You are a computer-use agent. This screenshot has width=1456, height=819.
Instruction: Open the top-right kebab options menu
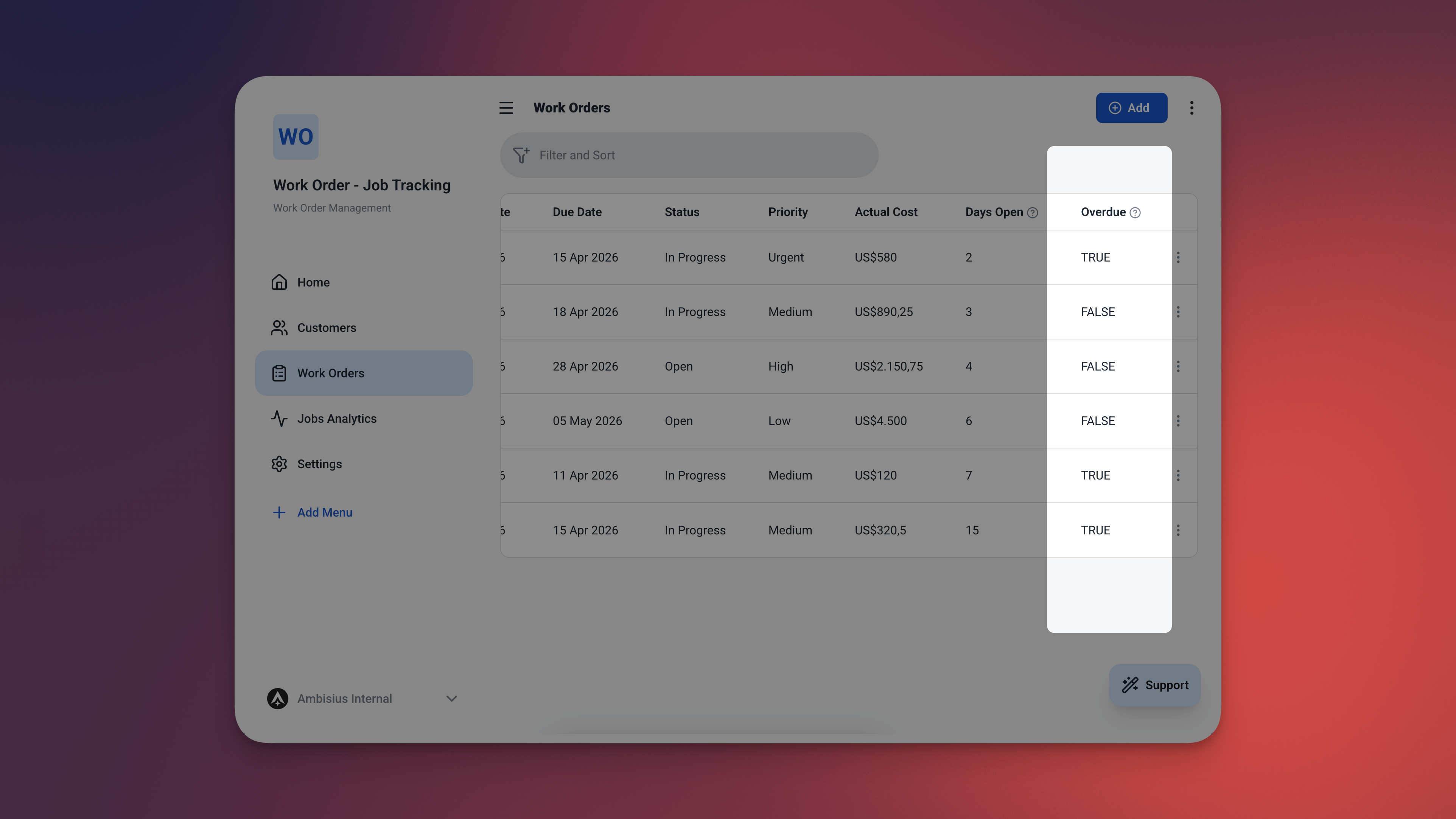[1192, 108]
